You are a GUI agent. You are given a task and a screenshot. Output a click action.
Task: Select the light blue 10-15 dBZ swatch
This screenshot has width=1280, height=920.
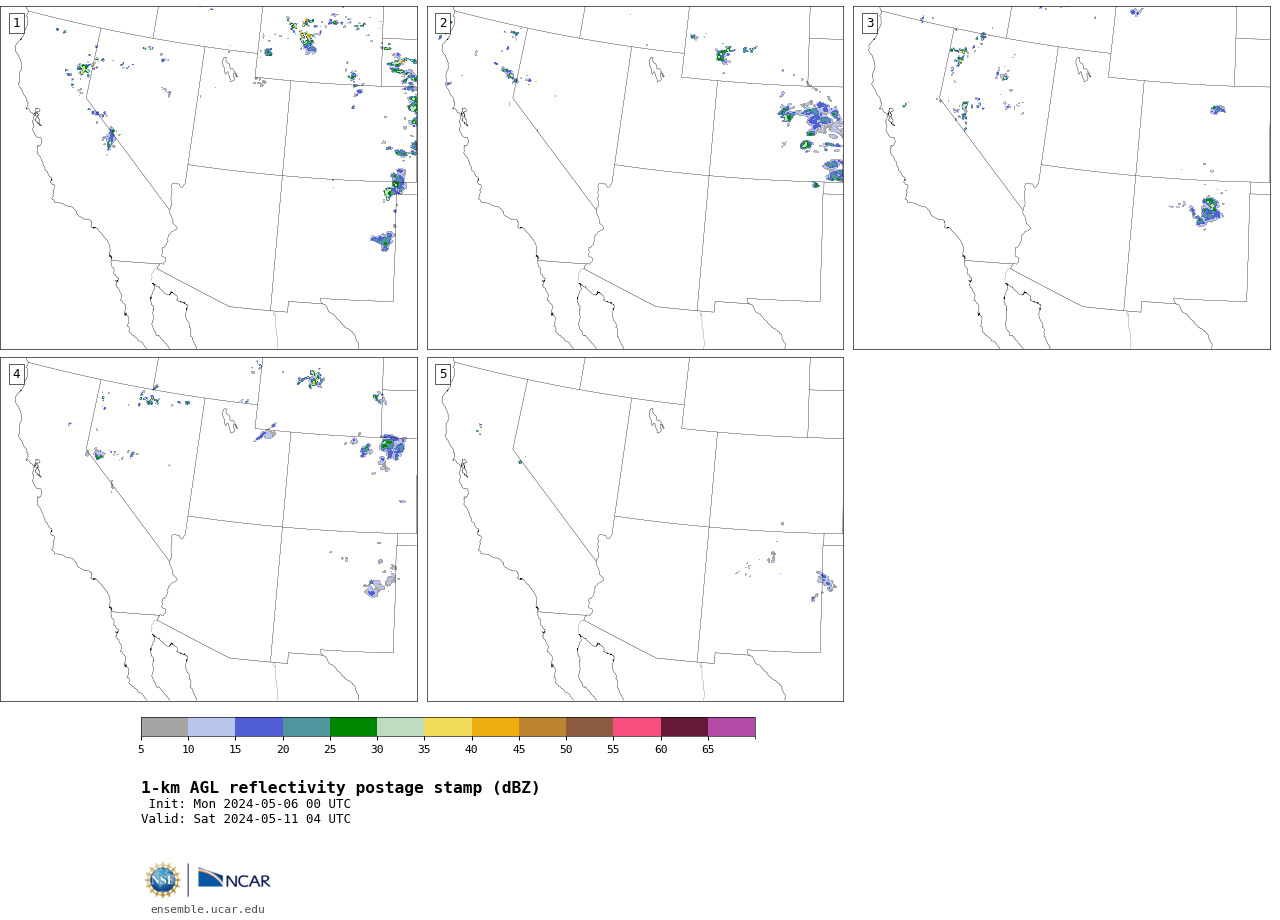[x=212, y=727]
